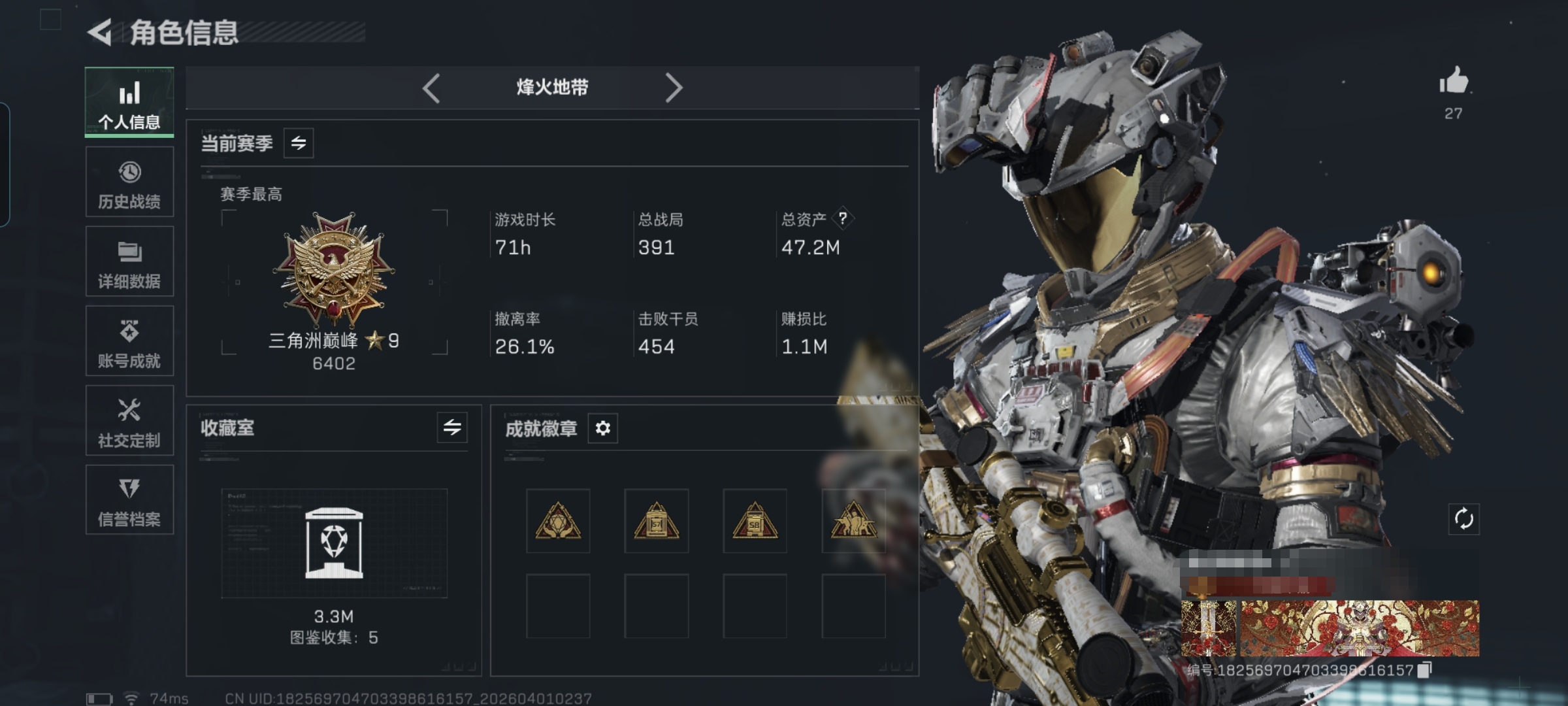Toggle the 收藏室 swap display button
Viewport: 1568px width, 706px height.
[452, 428]
